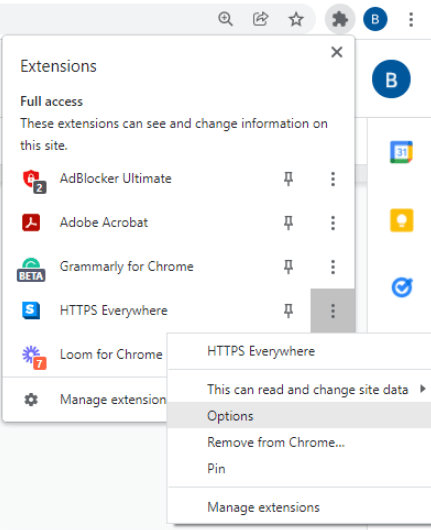Open more actions for Adobe Acrobat
Screen dimensions: 431x530
click(333, 223)
